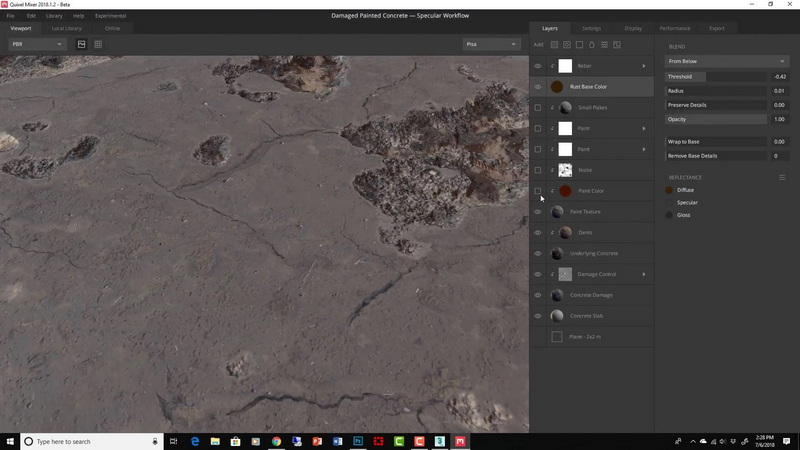
Task: Hide the Dents layer
Action: pyautogui.click(x=538, y=233)
